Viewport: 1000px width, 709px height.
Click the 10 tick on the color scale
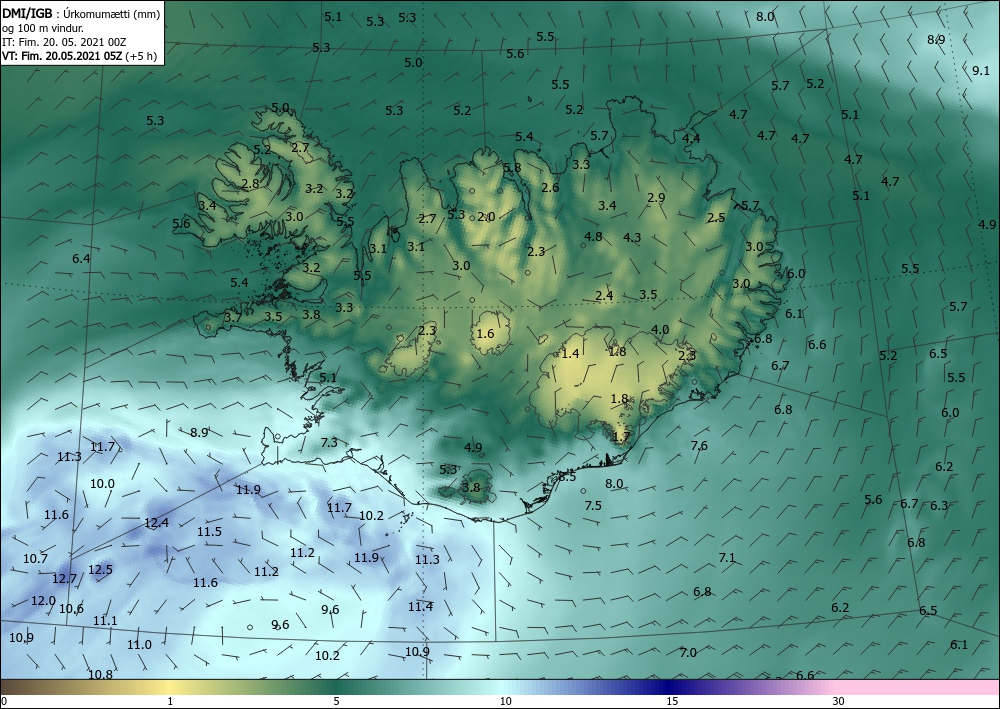coord(505,701)
